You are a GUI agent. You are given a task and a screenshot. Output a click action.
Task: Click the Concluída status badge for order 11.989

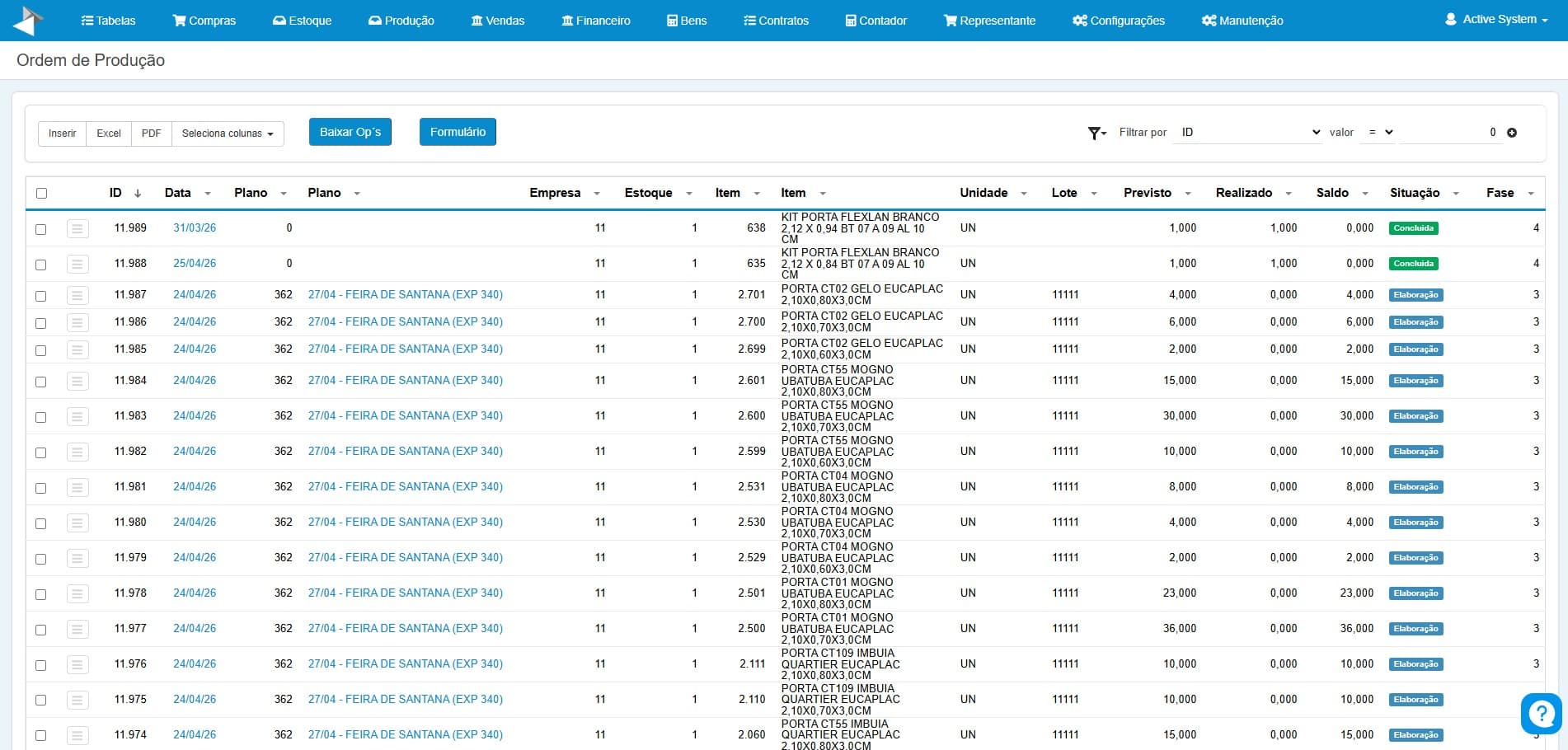pyautogui.click(x=1414, y=228)
